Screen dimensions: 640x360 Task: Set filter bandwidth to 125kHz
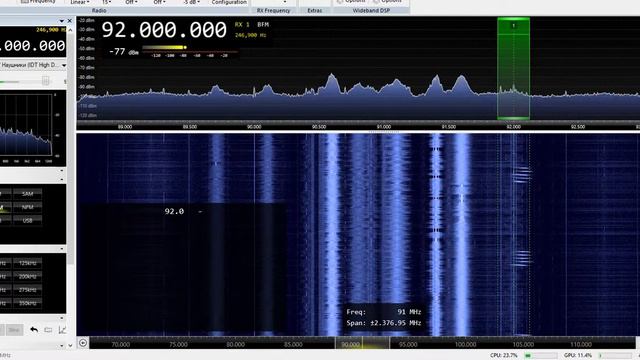pyautogui.click(x=27, y=263)
